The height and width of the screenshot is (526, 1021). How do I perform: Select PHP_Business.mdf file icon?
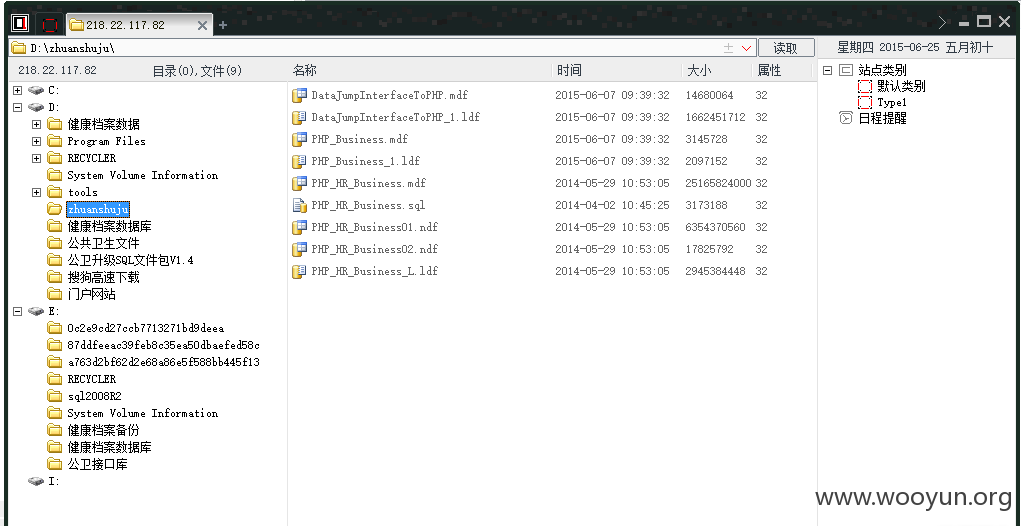tap(299, 139)
